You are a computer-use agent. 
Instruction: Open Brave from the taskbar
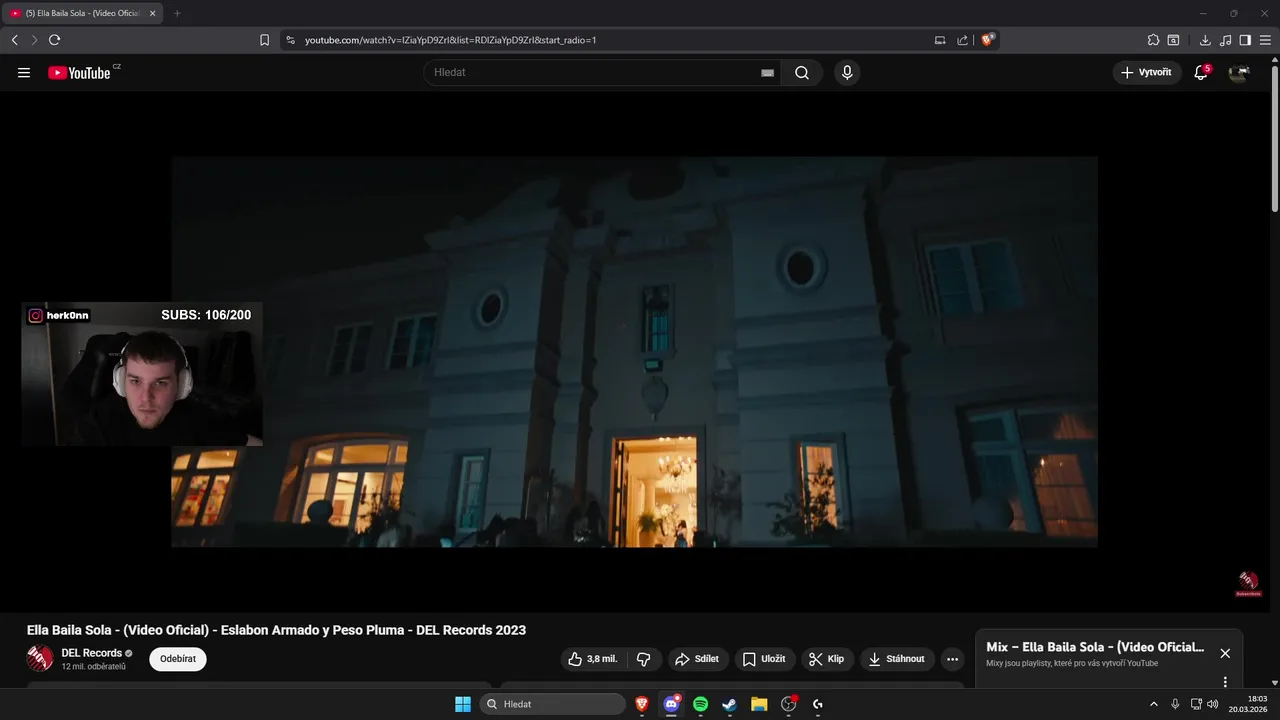click(642, 704)
